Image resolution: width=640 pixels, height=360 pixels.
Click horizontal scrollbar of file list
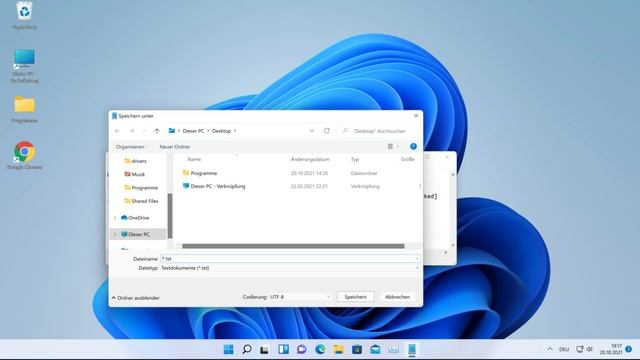pyautogui.click(x=293, y=246)
